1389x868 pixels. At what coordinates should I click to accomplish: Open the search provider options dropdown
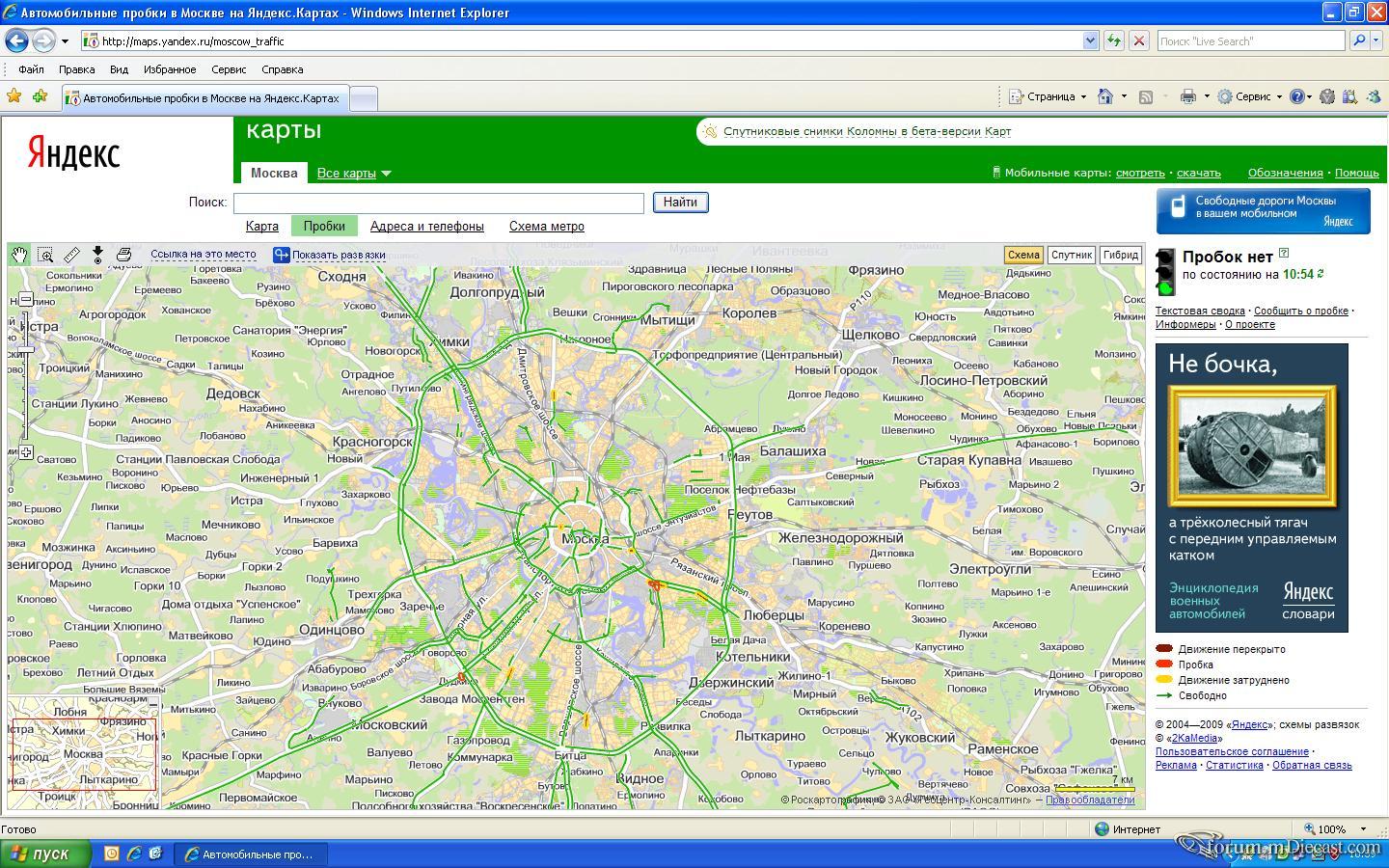point(1376,41)
